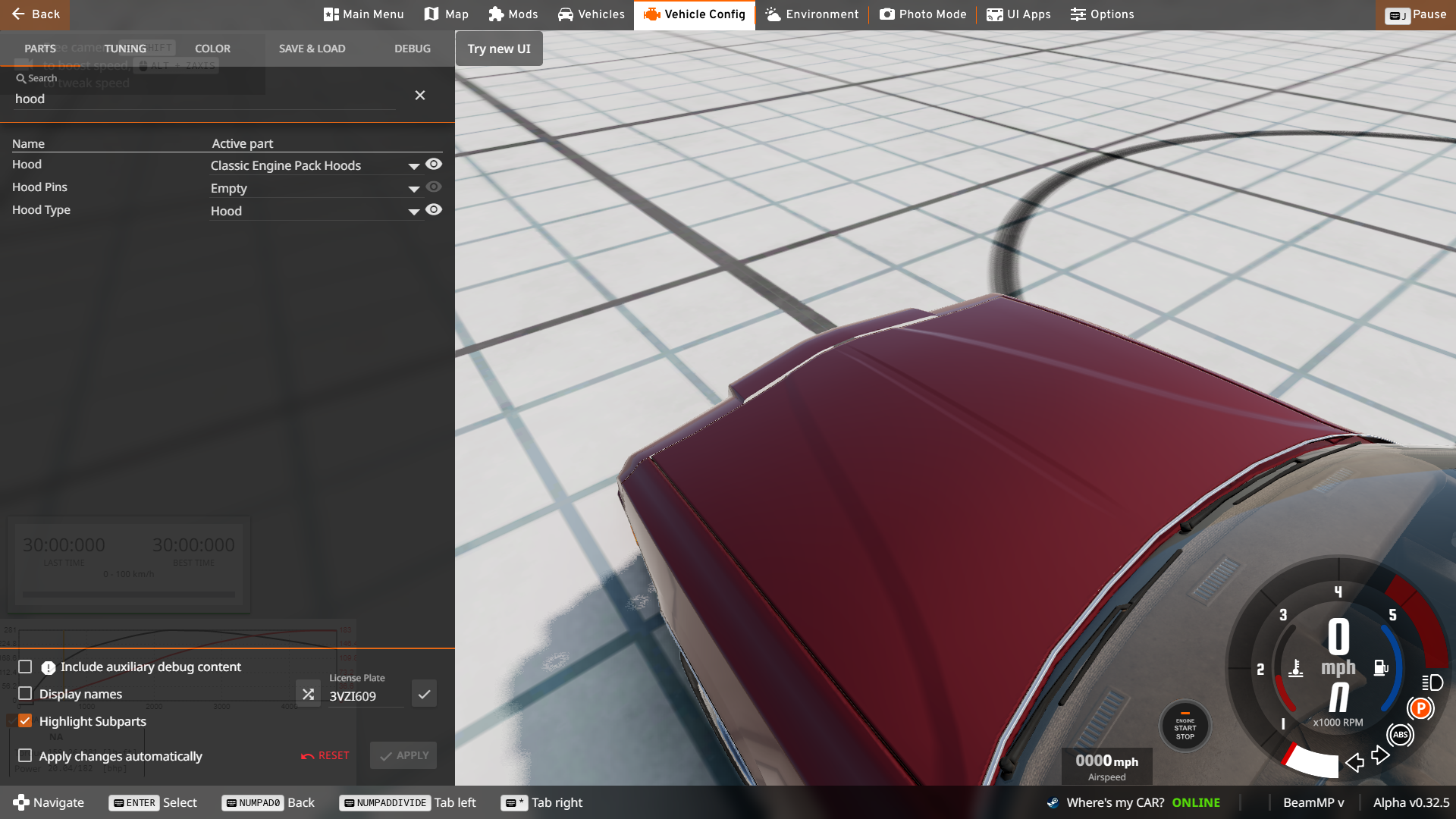Click the randomize license plate shuffle icon
1456x819 pixels.
pos(308,694)
